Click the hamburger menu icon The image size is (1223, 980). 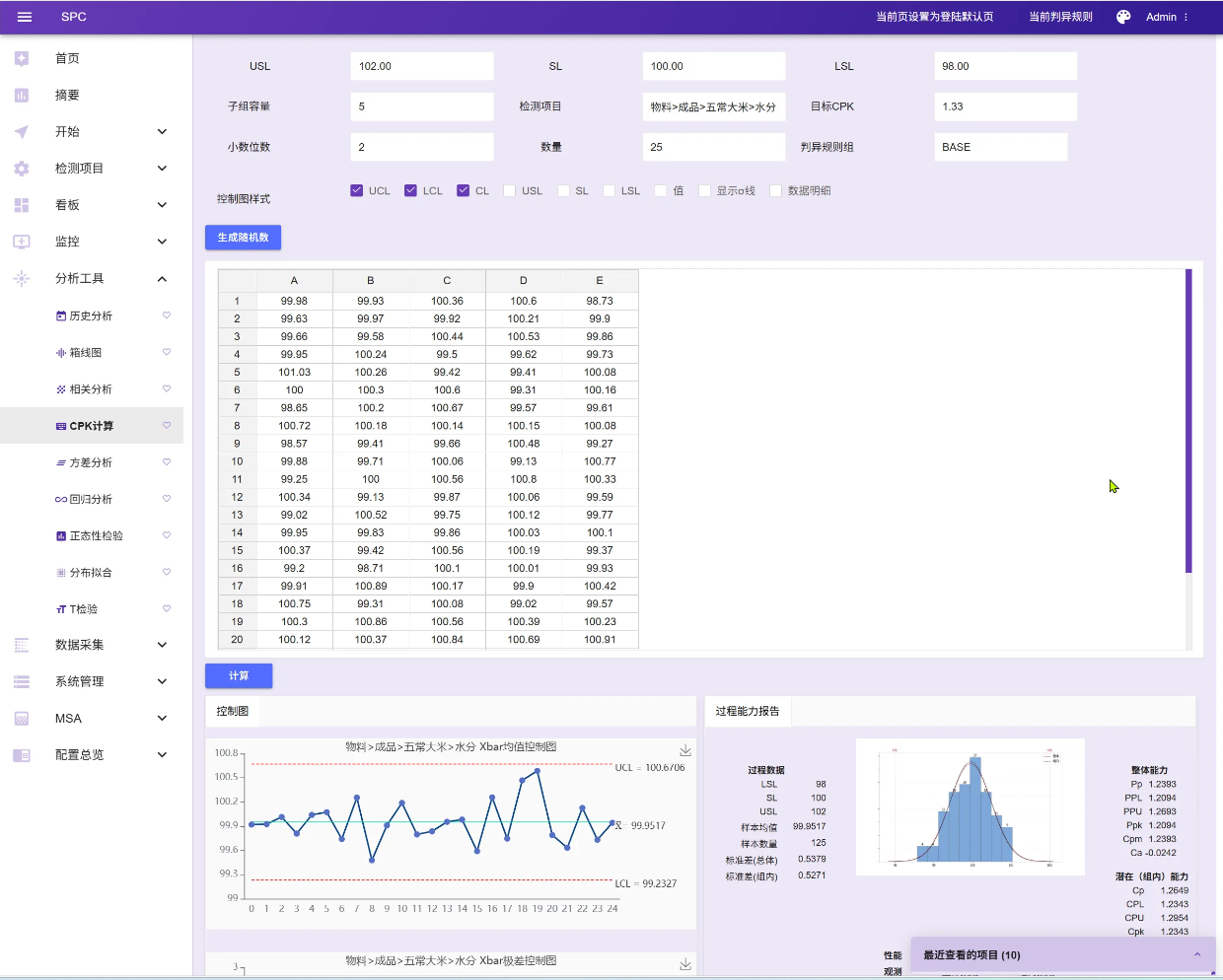click(x=25, y=17)
